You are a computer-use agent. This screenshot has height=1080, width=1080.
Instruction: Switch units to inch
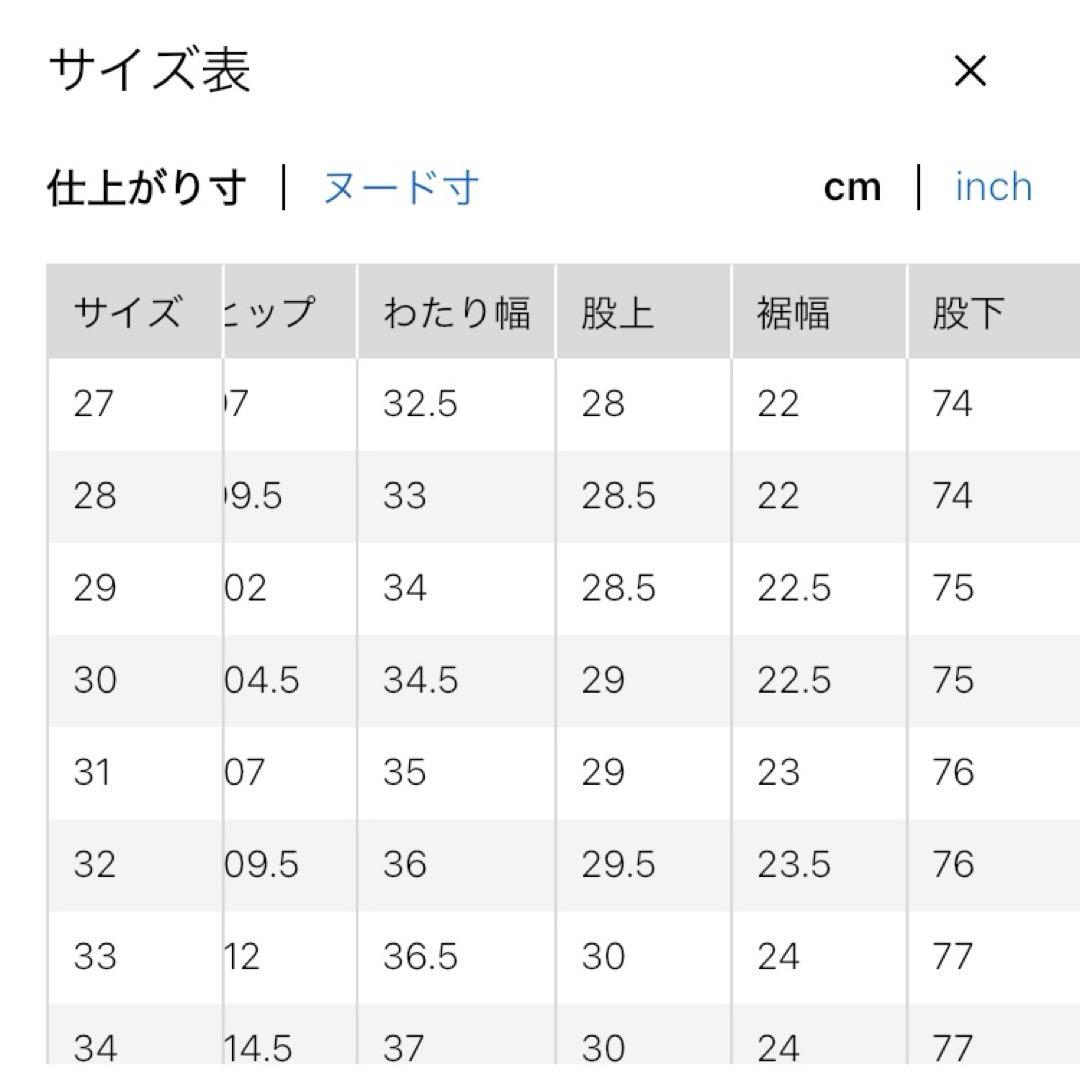click(x=993, y=188)
